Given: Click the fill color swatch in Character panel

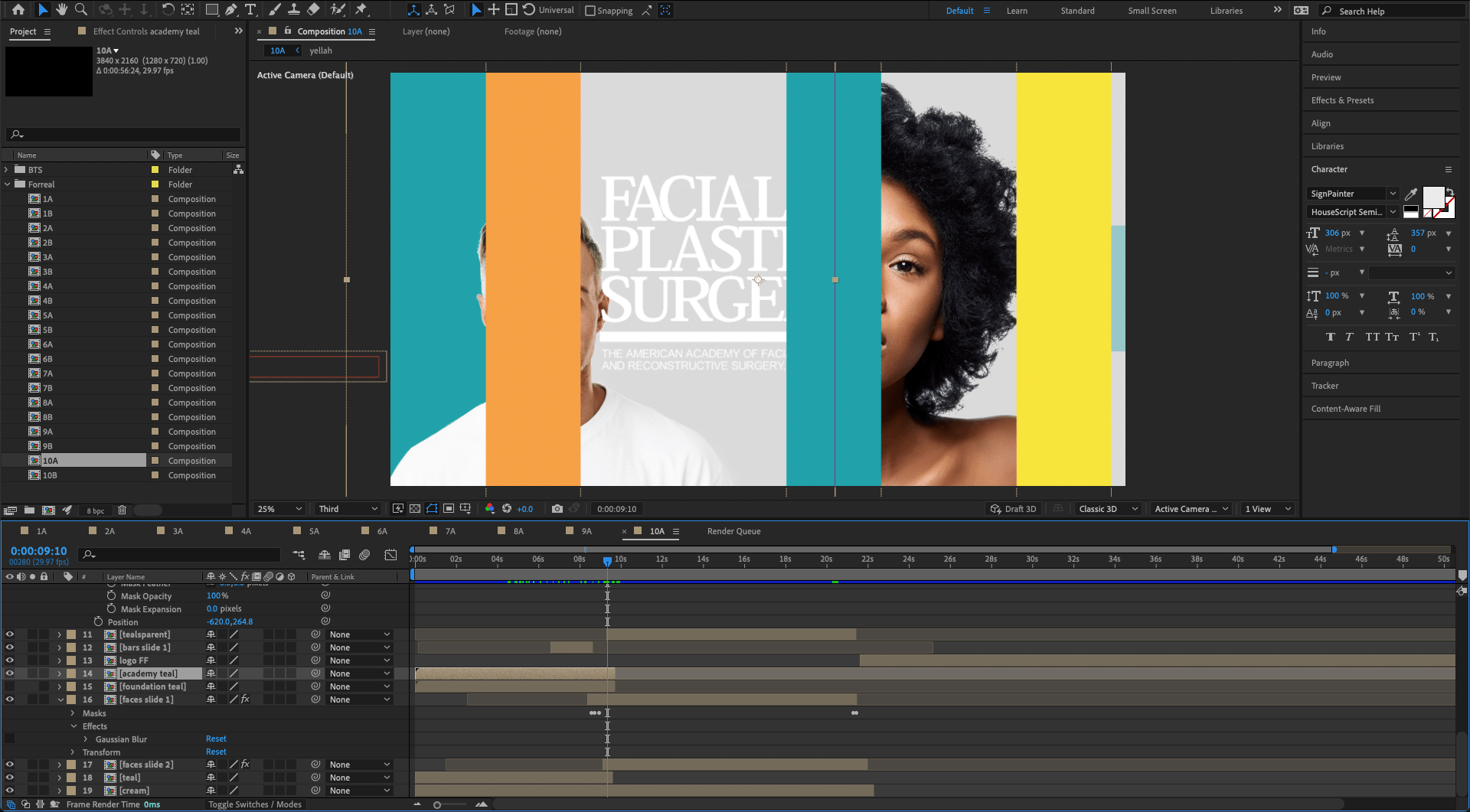Looking at the screenshot, I should click(x=1433, y=197).
